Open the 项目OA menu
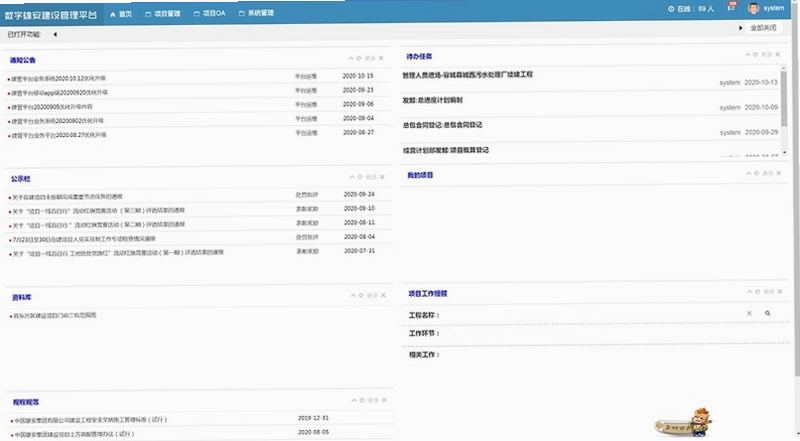 coord(210,13)
